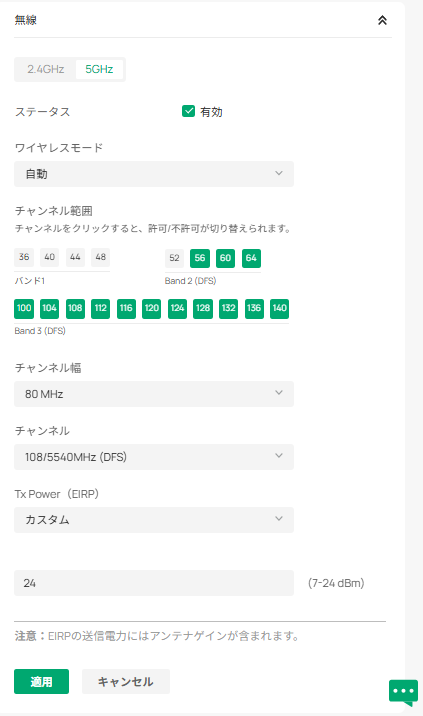Disable channel 56 in Band 2
Image resolution: width=423 pixels, height=716 pixels.
click(x=200, y=258)
